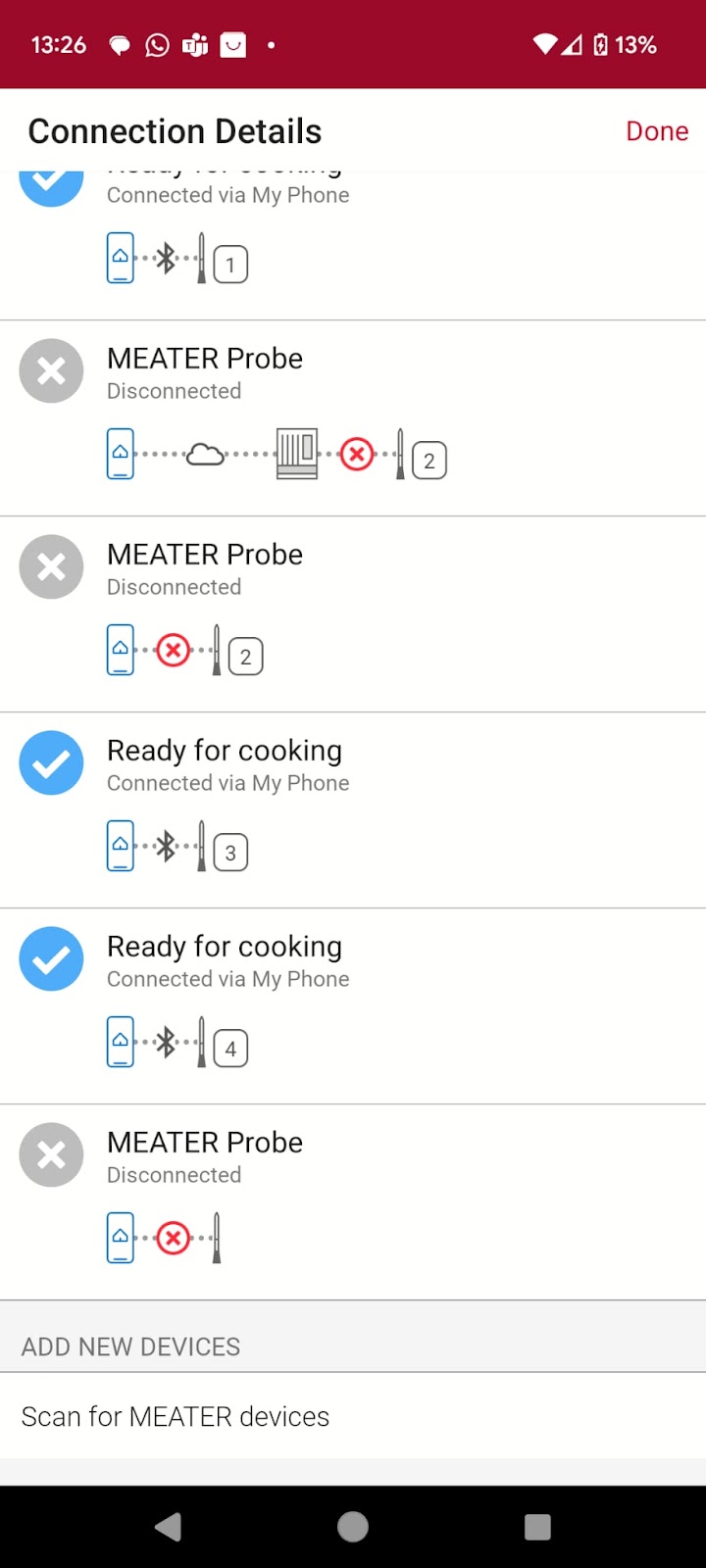
Task: Tap Android home navigation button
Action: tap(353, 1526)
